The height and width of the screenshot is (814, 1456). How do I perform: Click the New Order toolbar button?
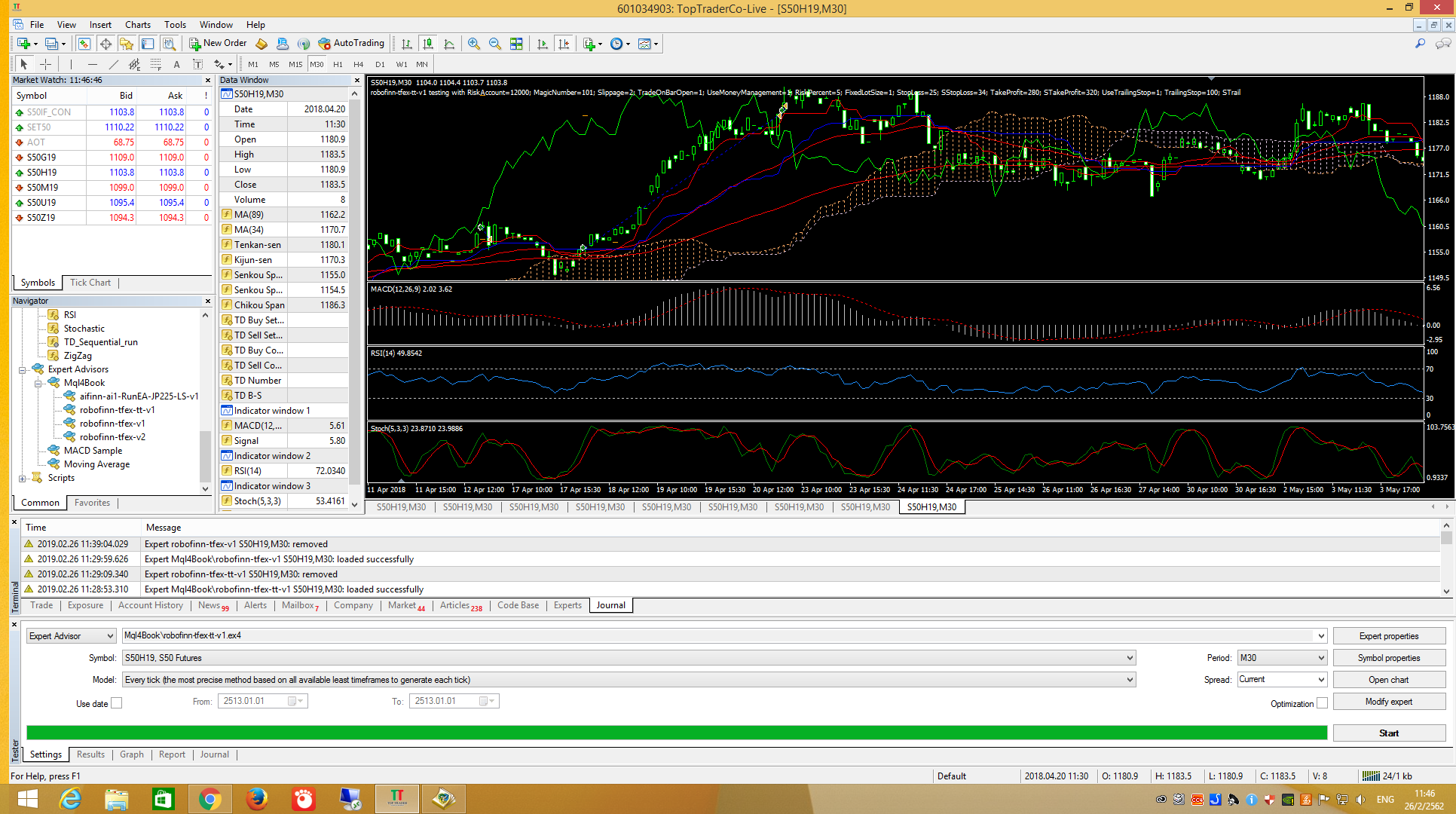tap(218, 44)
